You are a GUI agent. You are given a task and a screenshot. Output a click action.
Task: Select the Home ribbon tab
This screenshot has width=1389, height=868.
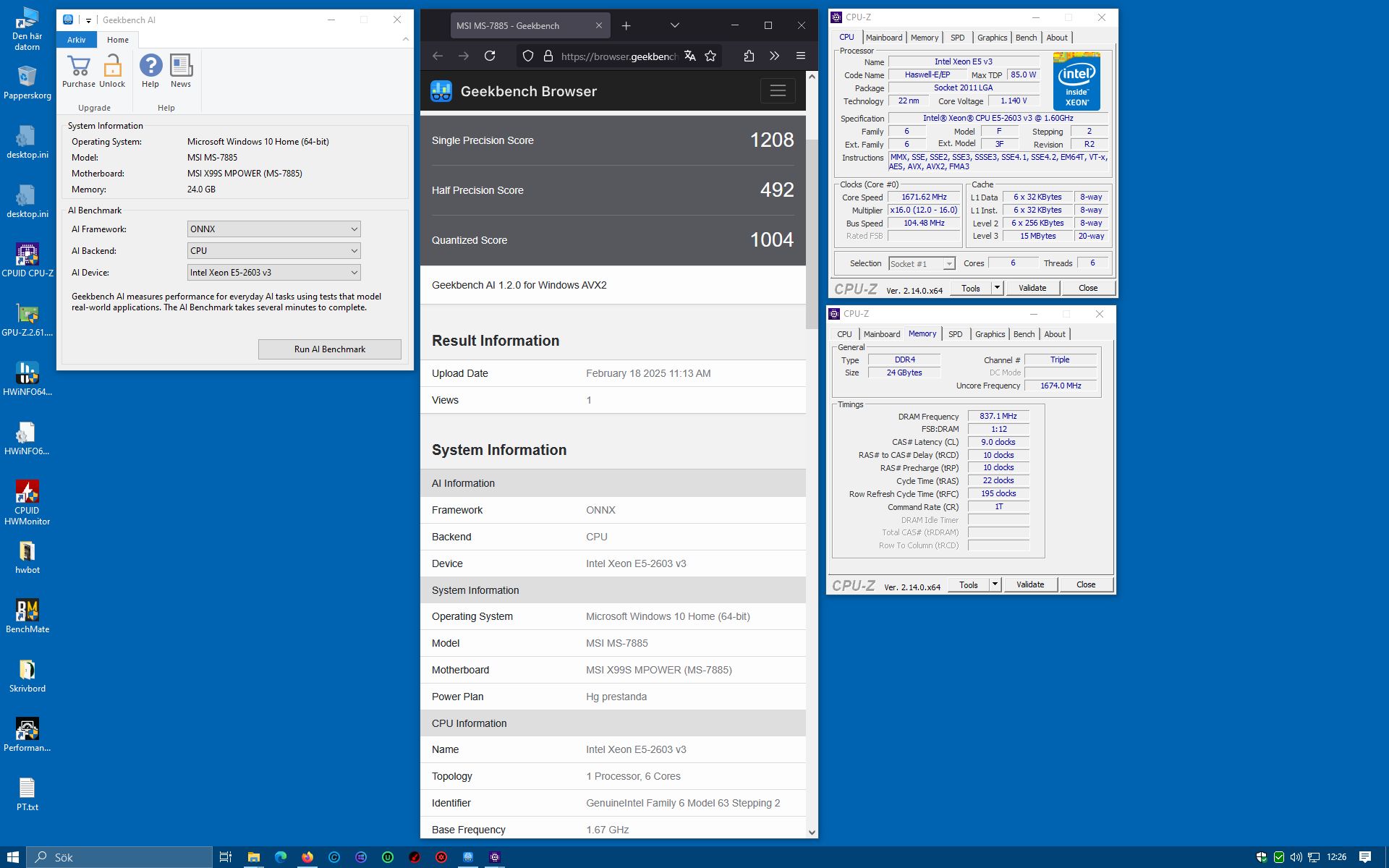pos(118,40)
